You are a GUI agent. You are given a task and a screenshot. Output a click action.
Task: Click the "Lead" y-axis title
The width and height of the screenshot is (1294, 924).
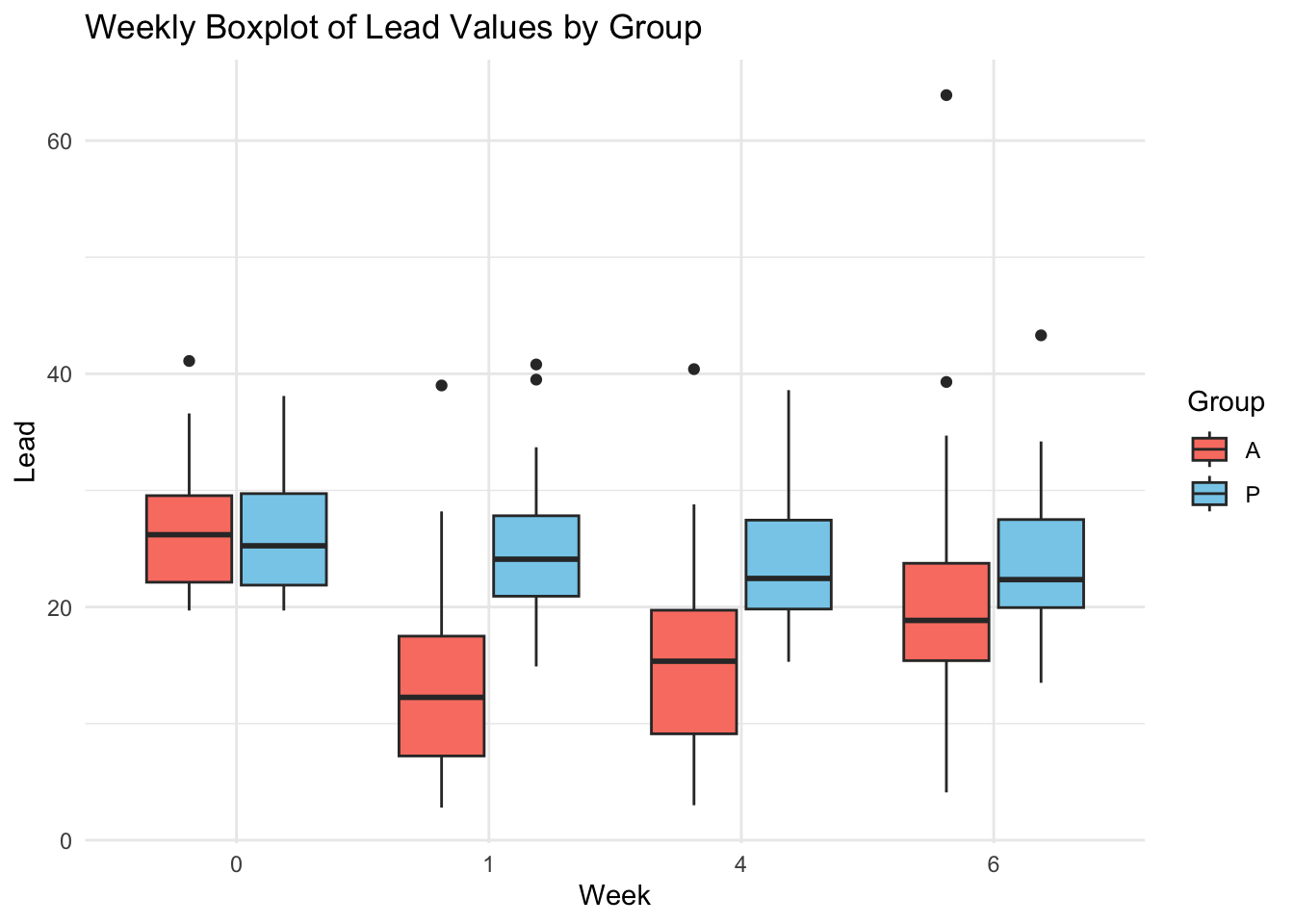tap(26, 451)
